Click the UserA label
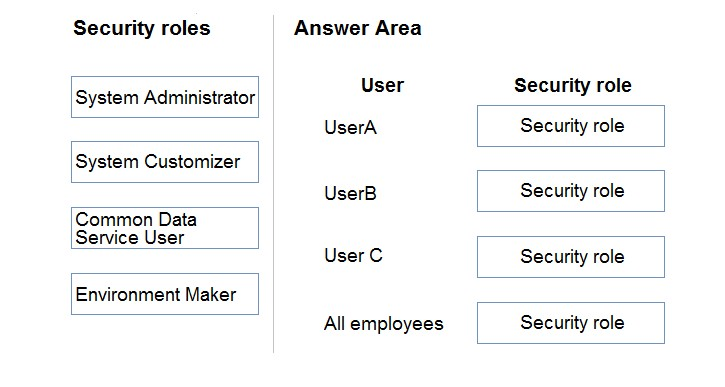This screenshot has width=725, height=387. [x=350, y=127]
